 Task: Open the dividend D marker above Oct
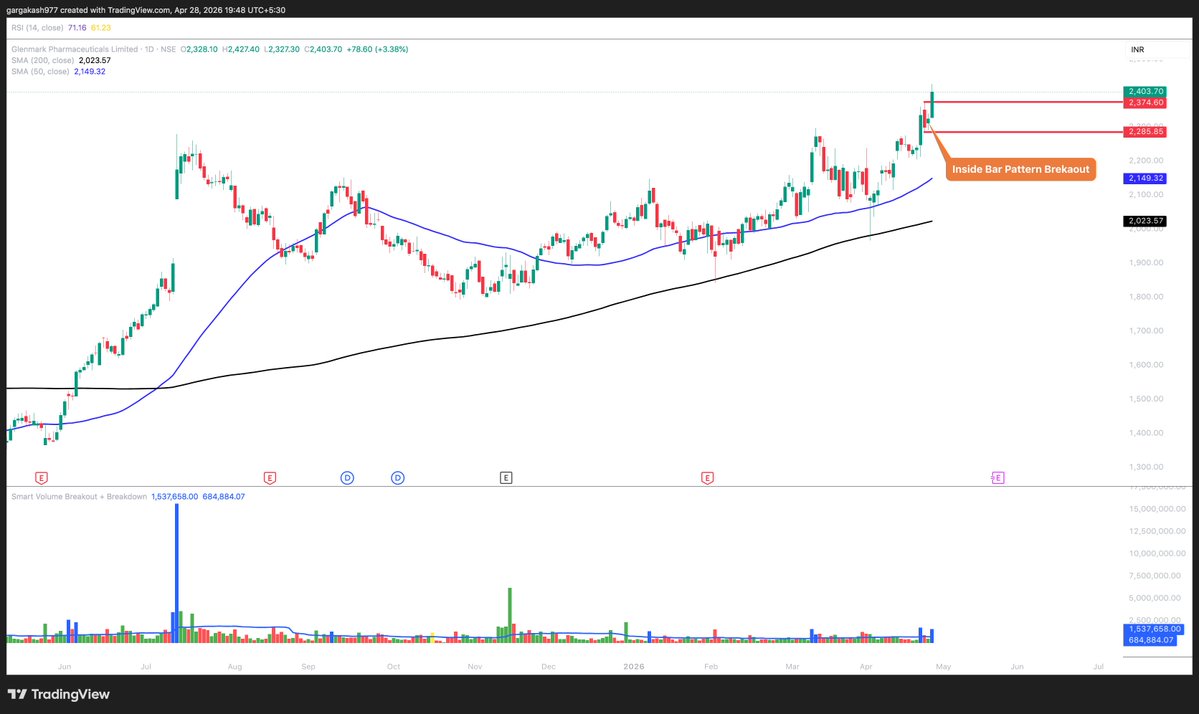point(398,478)
